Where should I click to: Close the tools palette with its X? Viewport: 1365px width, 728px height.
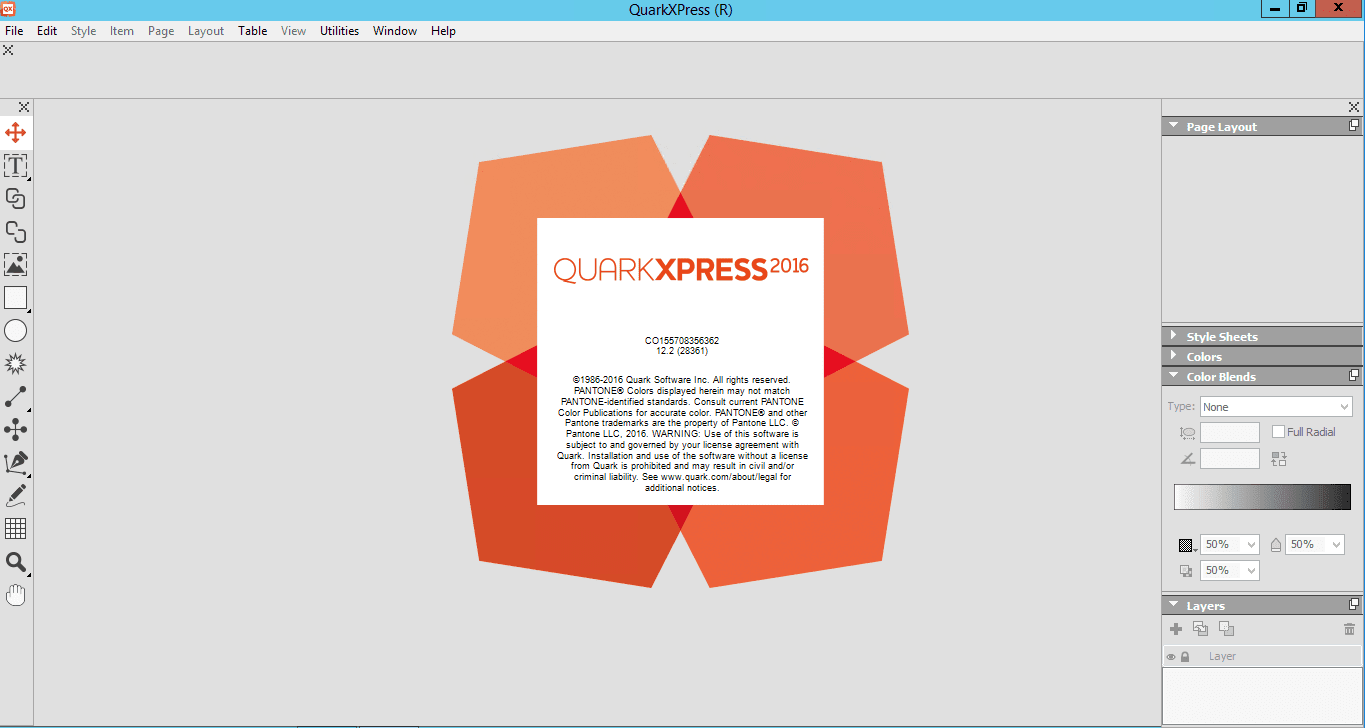tap(24, 107)
